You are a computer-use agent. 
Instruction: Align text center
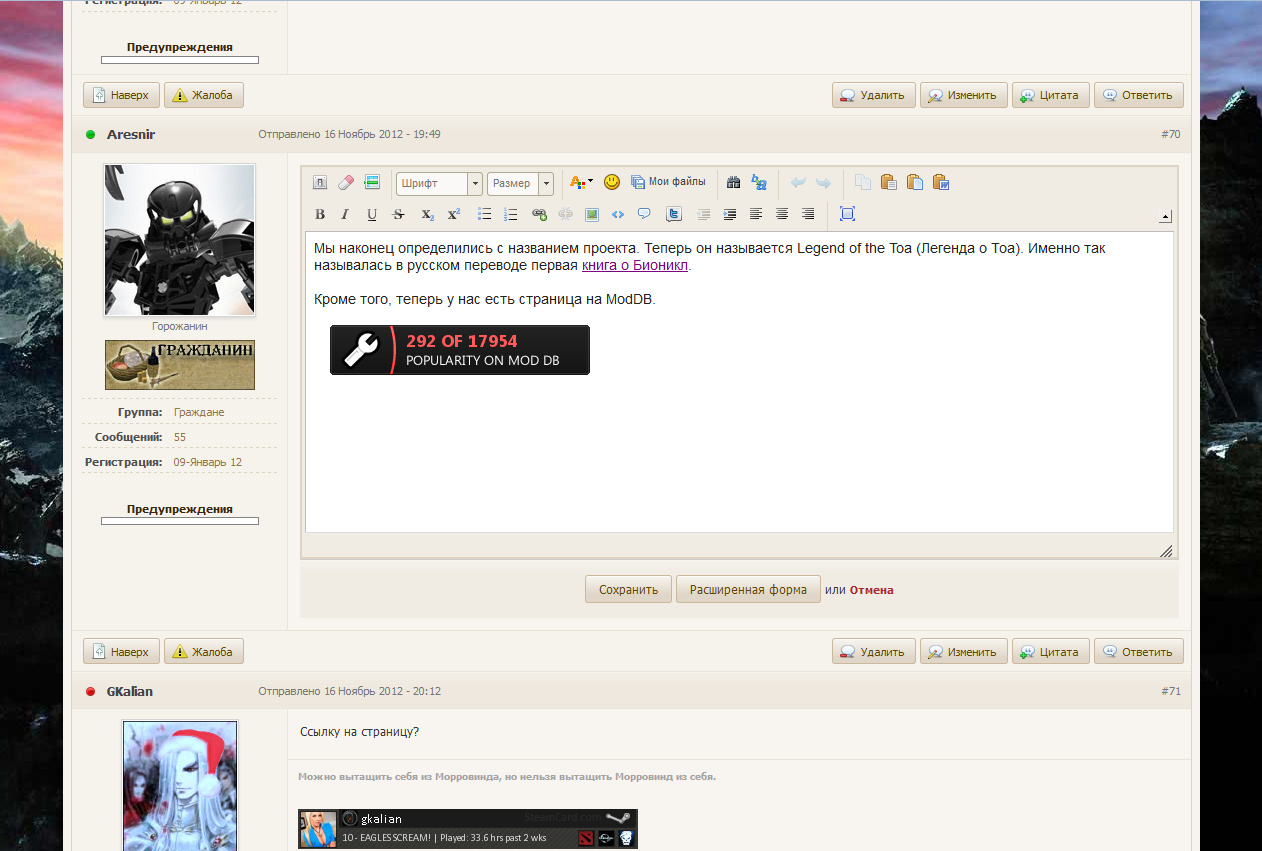(x=782, y=214)
